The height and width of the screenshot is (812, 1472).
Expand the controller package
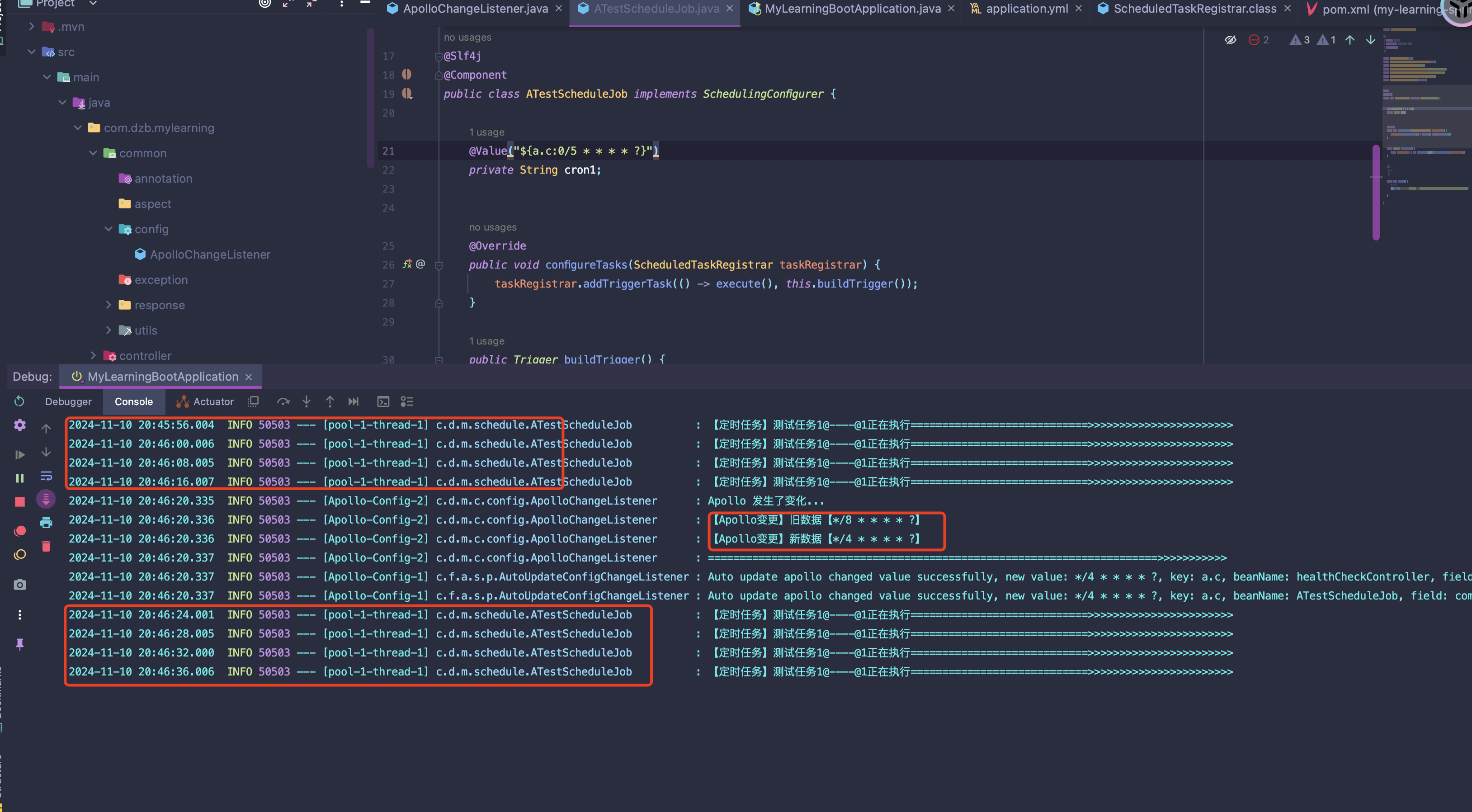pyautogui.click(x=93, y=355)
